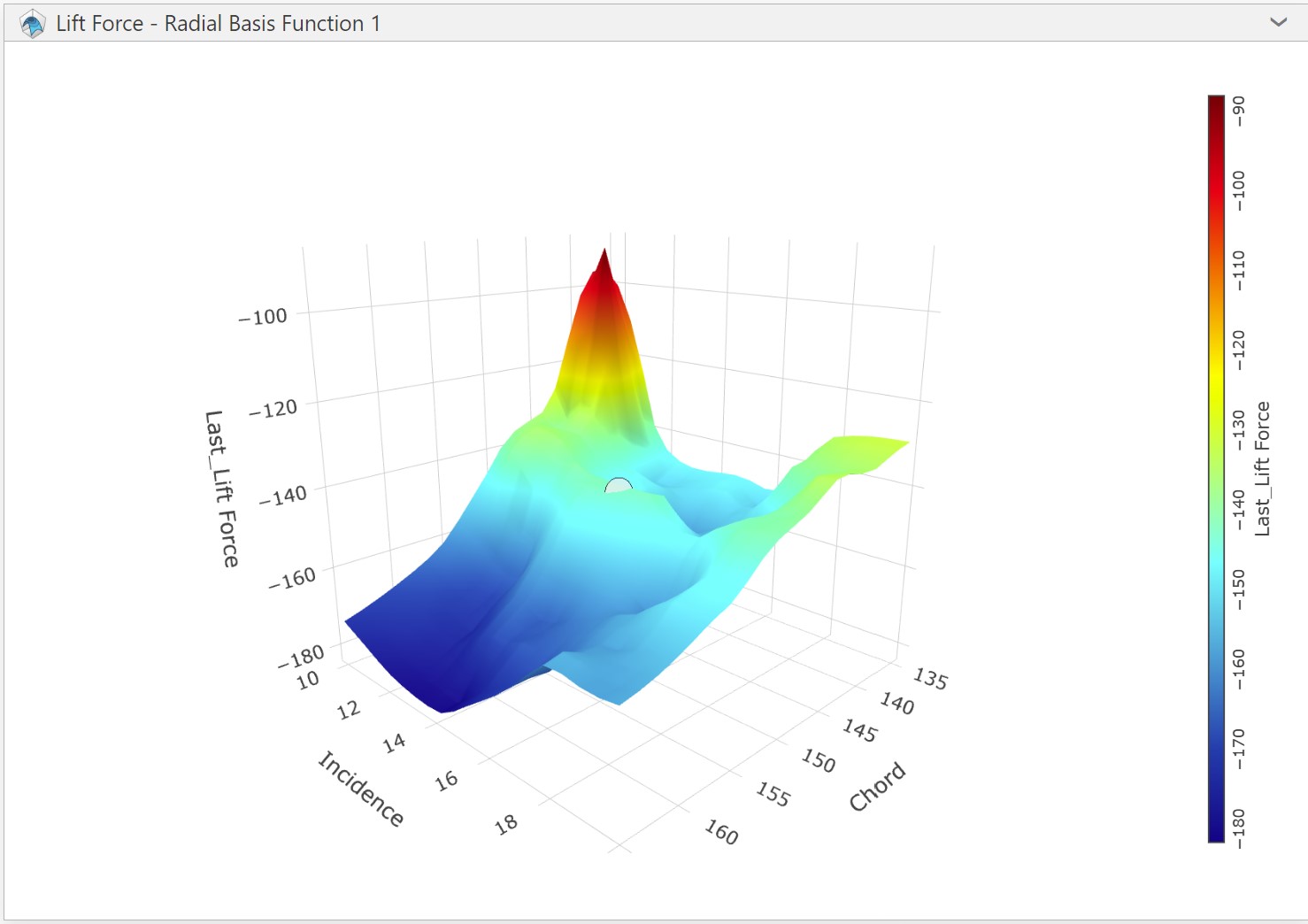This screenshot has height=924, width=1308.
Task: Expand the panel chevron at top right
Action: pos(1278,23)
